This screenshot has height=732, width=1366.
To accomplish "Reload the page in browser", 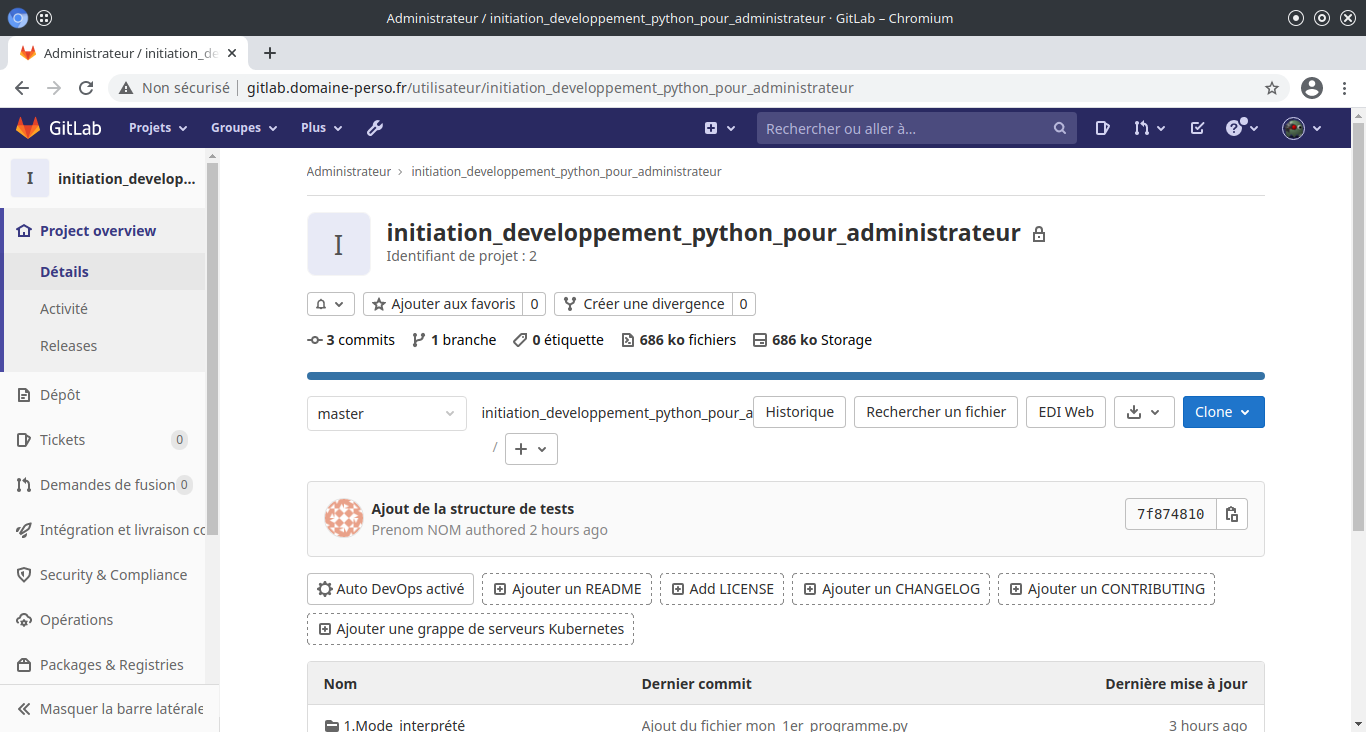I will (86, 88).
